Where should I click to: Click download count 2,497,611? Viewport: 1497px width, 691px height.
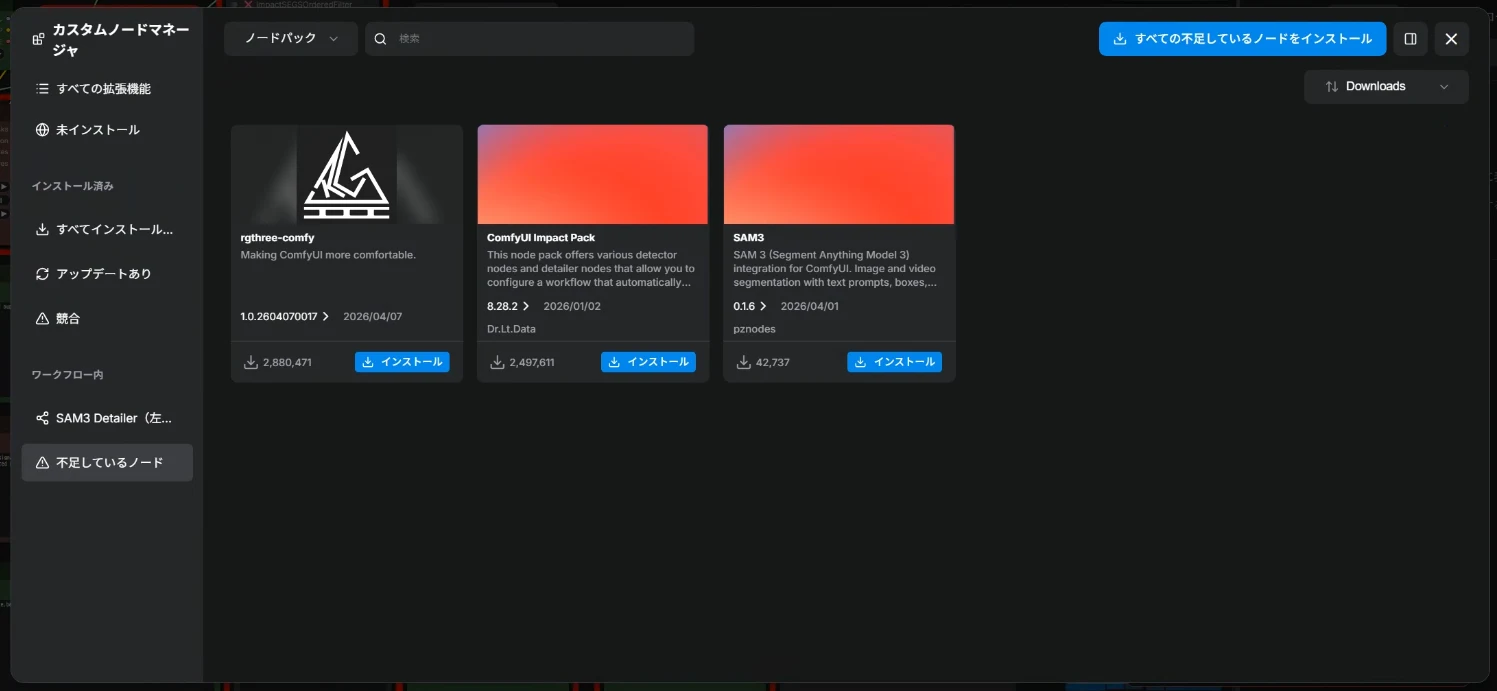click(532, 362)
